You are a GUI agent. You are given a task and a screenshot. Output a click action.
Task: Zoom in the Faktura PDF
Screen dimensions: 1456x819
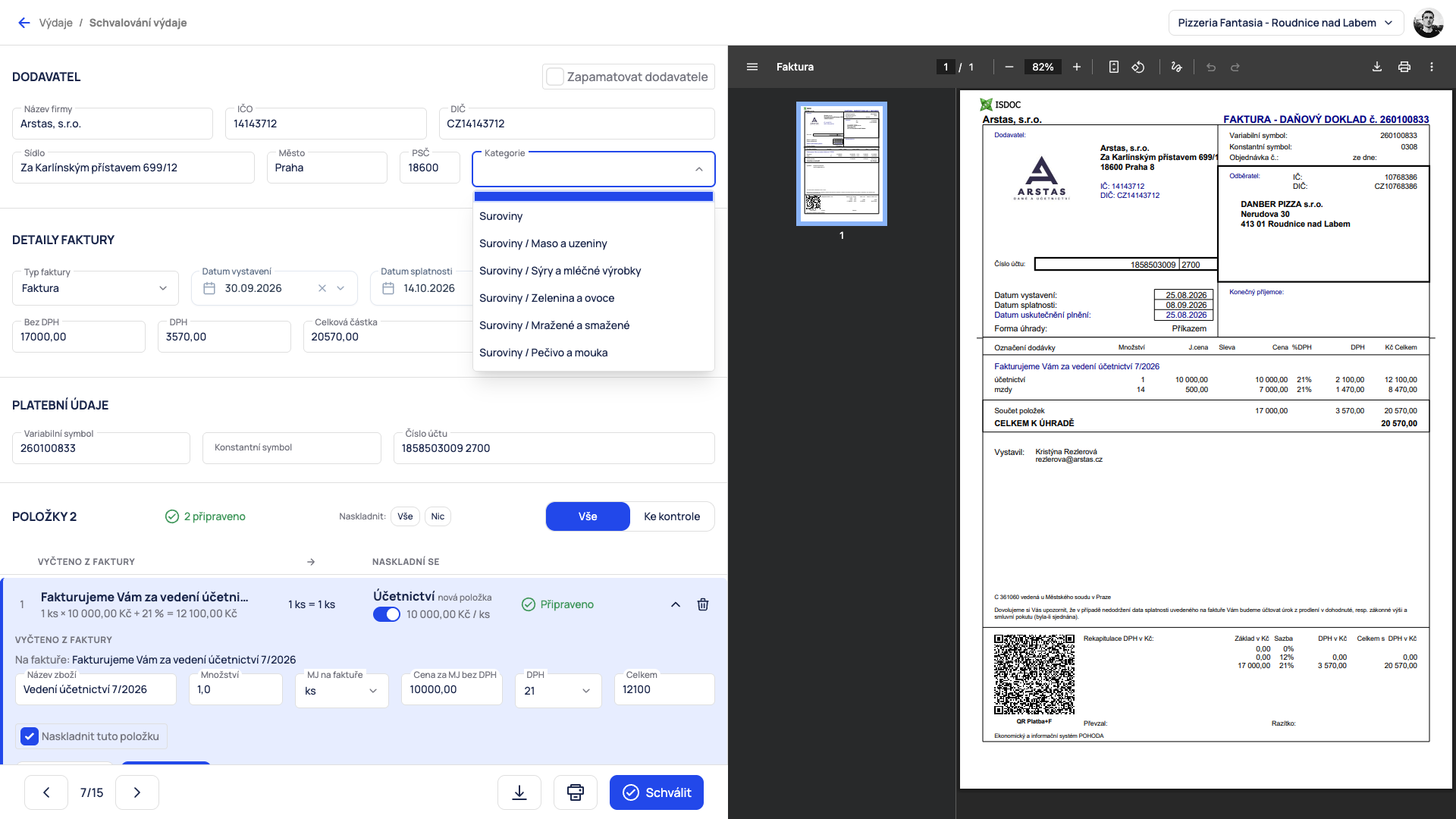coord(1076,67)
